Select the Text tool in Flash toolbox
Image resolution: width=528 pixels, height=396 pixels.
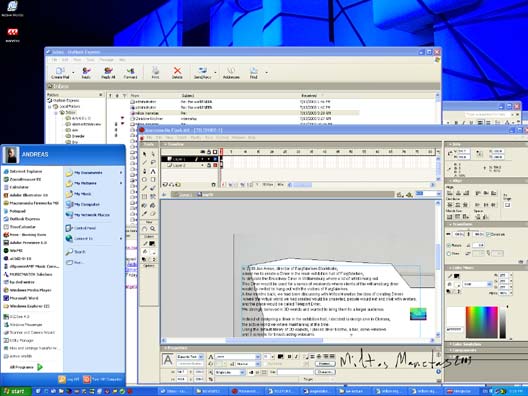(x=153, y=171)
